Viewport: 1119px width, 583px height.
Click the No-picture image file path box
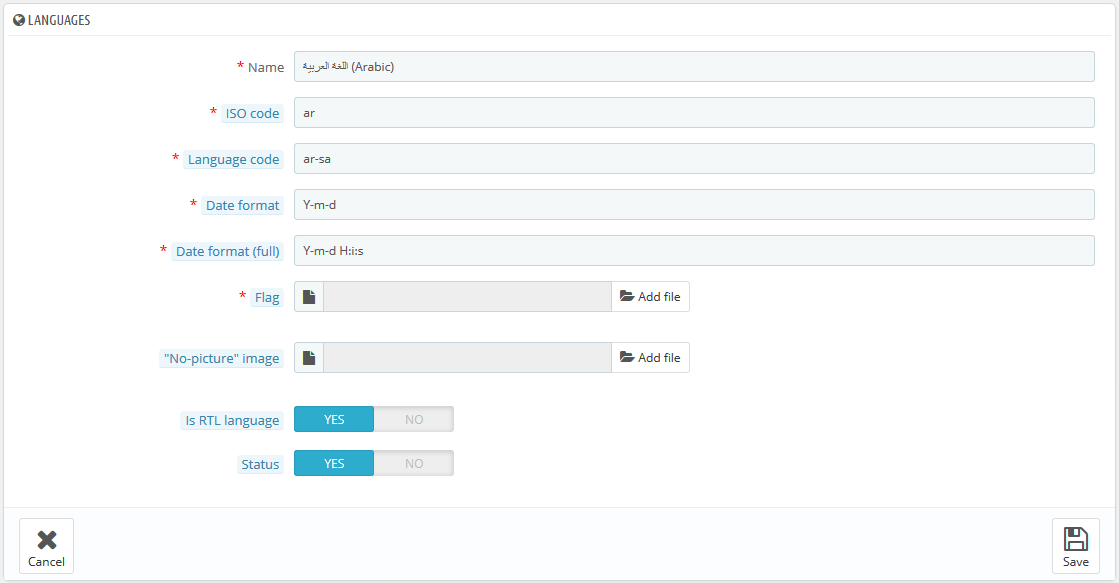(x=467, y=358)
